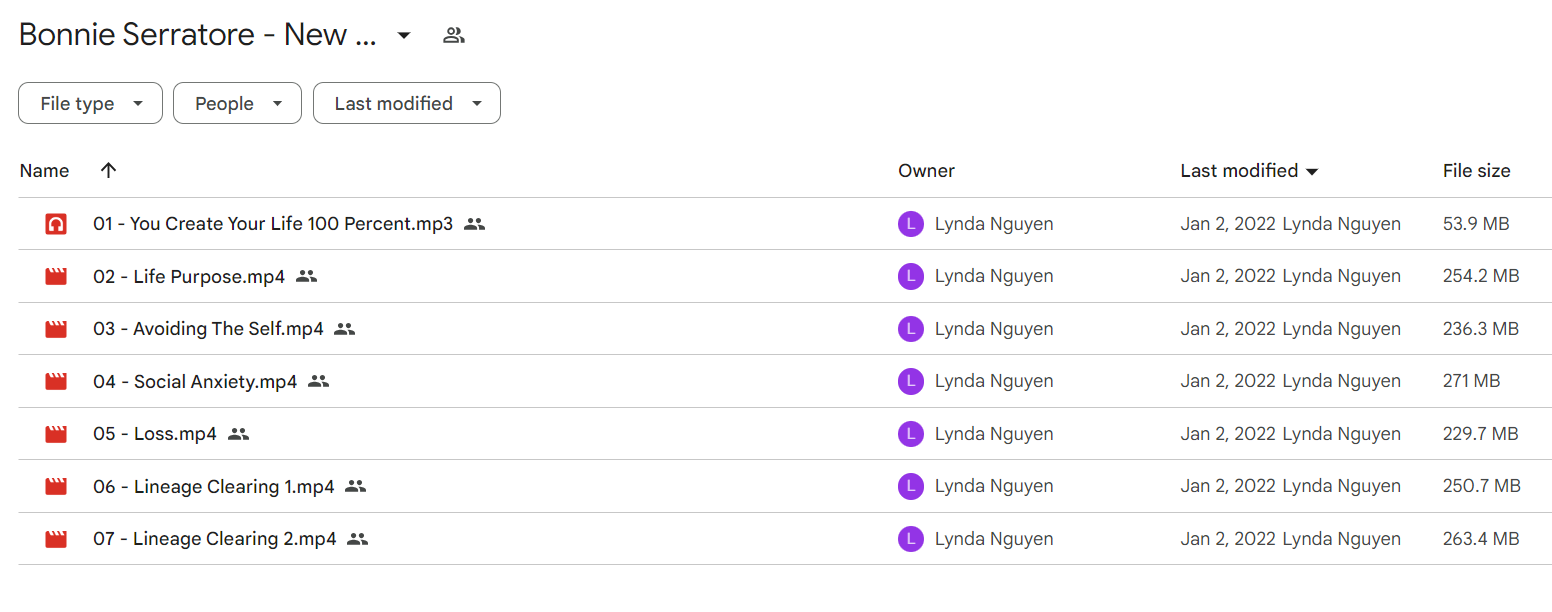Open the File type filter
The height and width of the screenshot is (612, 1552).
pyautogui.click(x=90, y=103)
